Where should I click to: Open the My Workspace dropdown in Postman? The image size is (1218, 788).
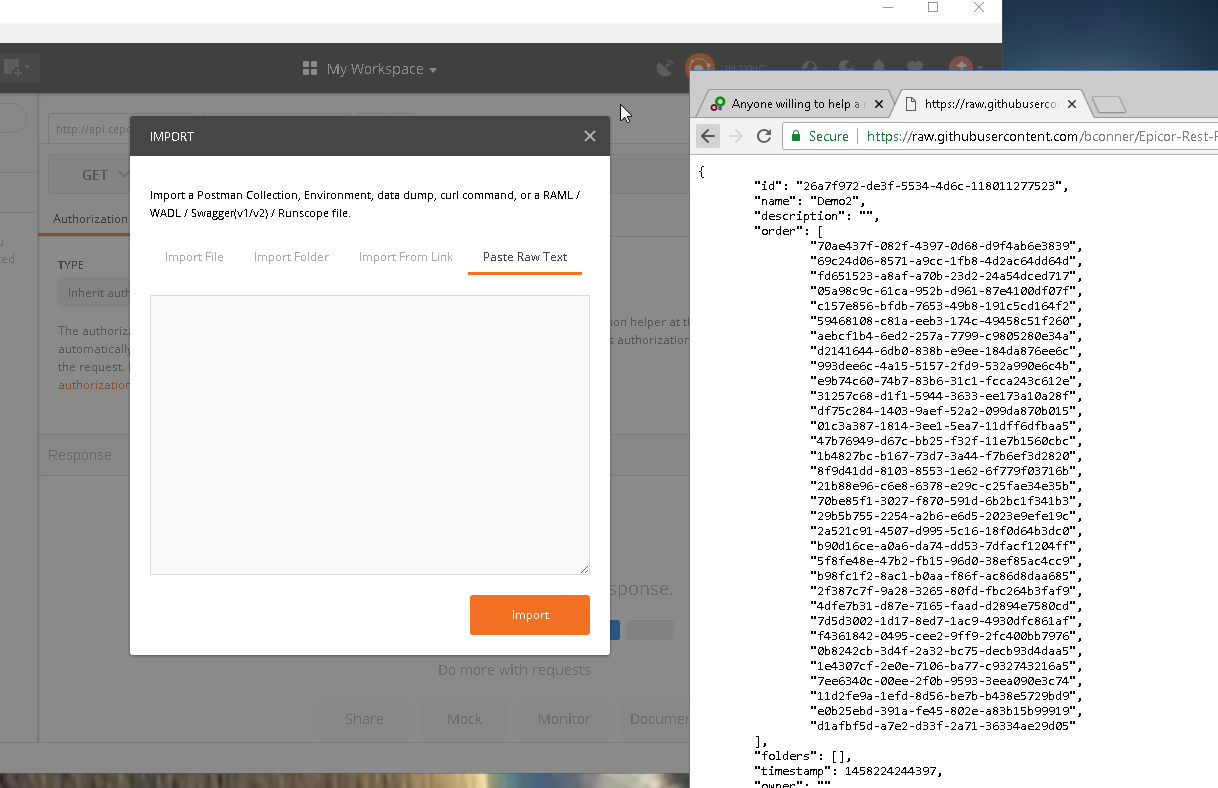382,69
